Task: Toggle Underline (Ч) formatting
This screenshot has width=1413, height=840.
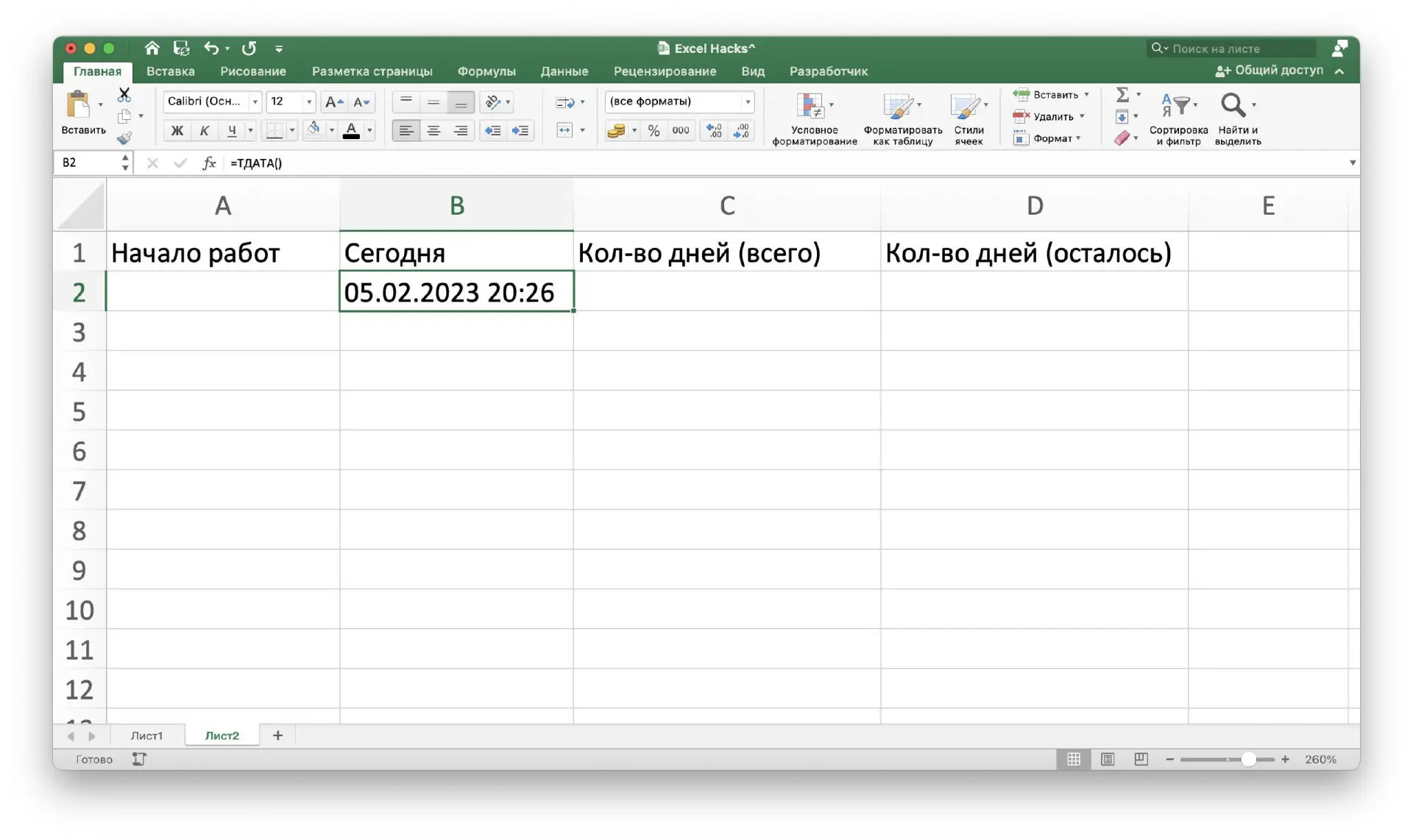Action: point(232,131)
